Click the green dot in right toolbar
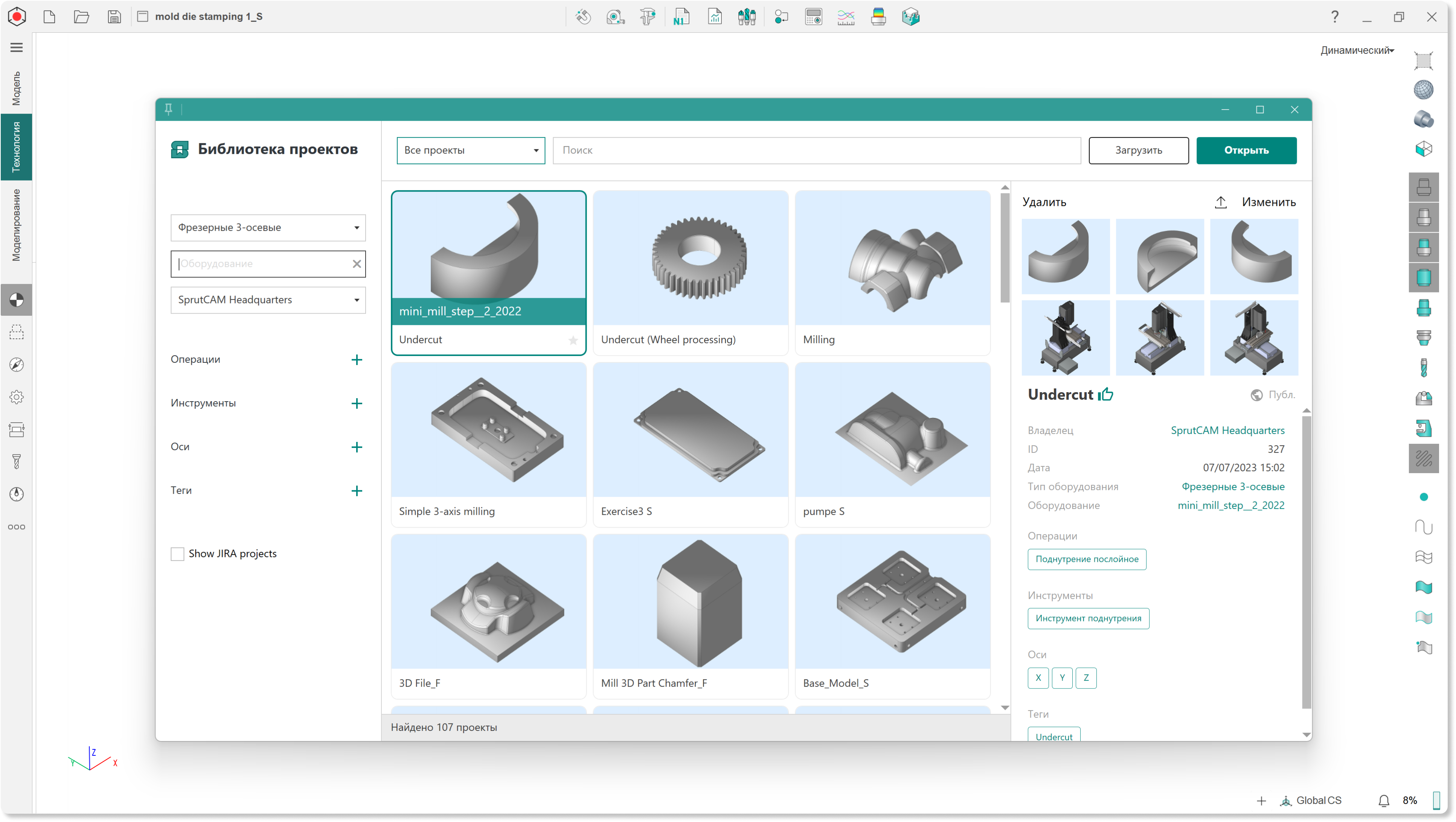 pyautogui.click(x=1424, y=496)
